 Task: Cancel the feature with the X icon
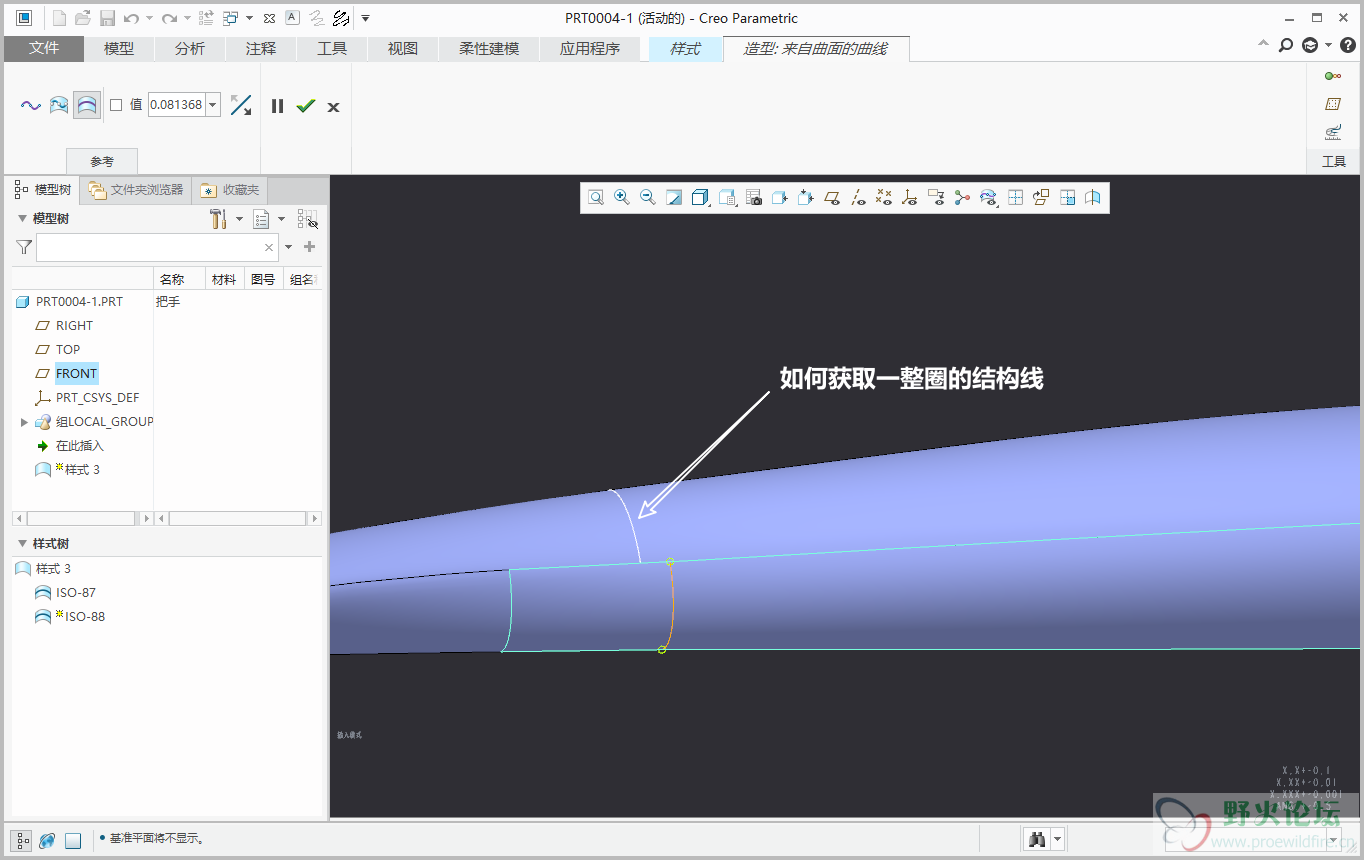tap(333, 107)
